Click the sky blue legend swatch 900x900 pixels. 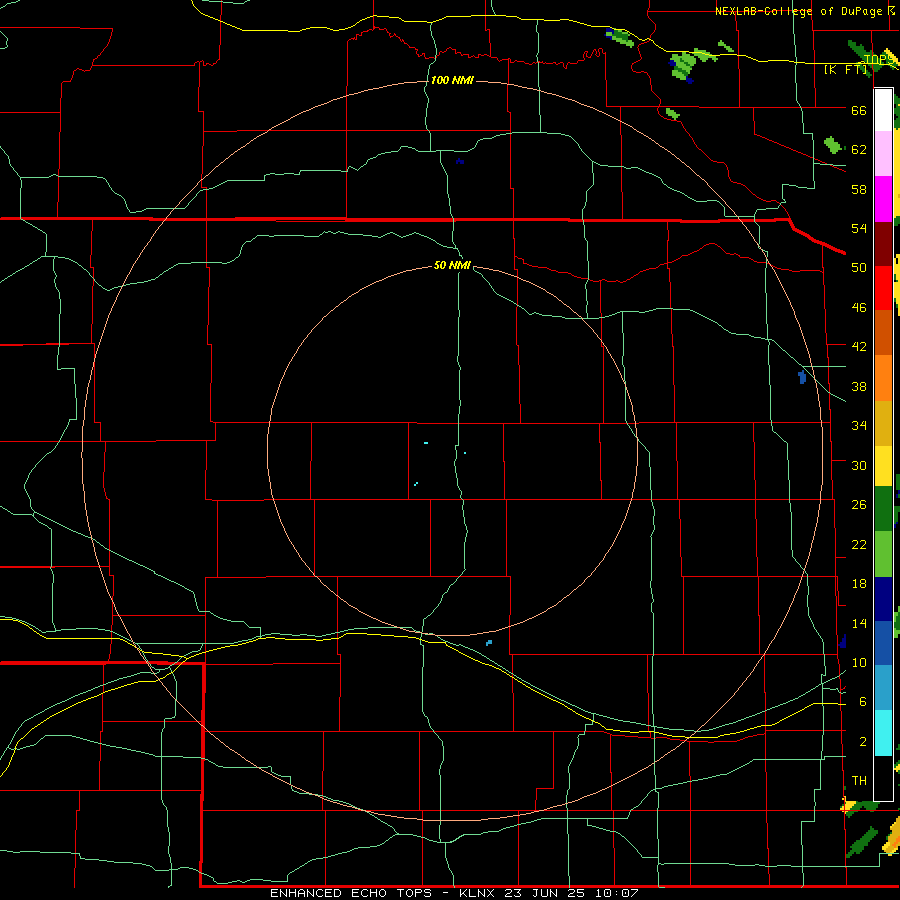click(x=883, y=688)
